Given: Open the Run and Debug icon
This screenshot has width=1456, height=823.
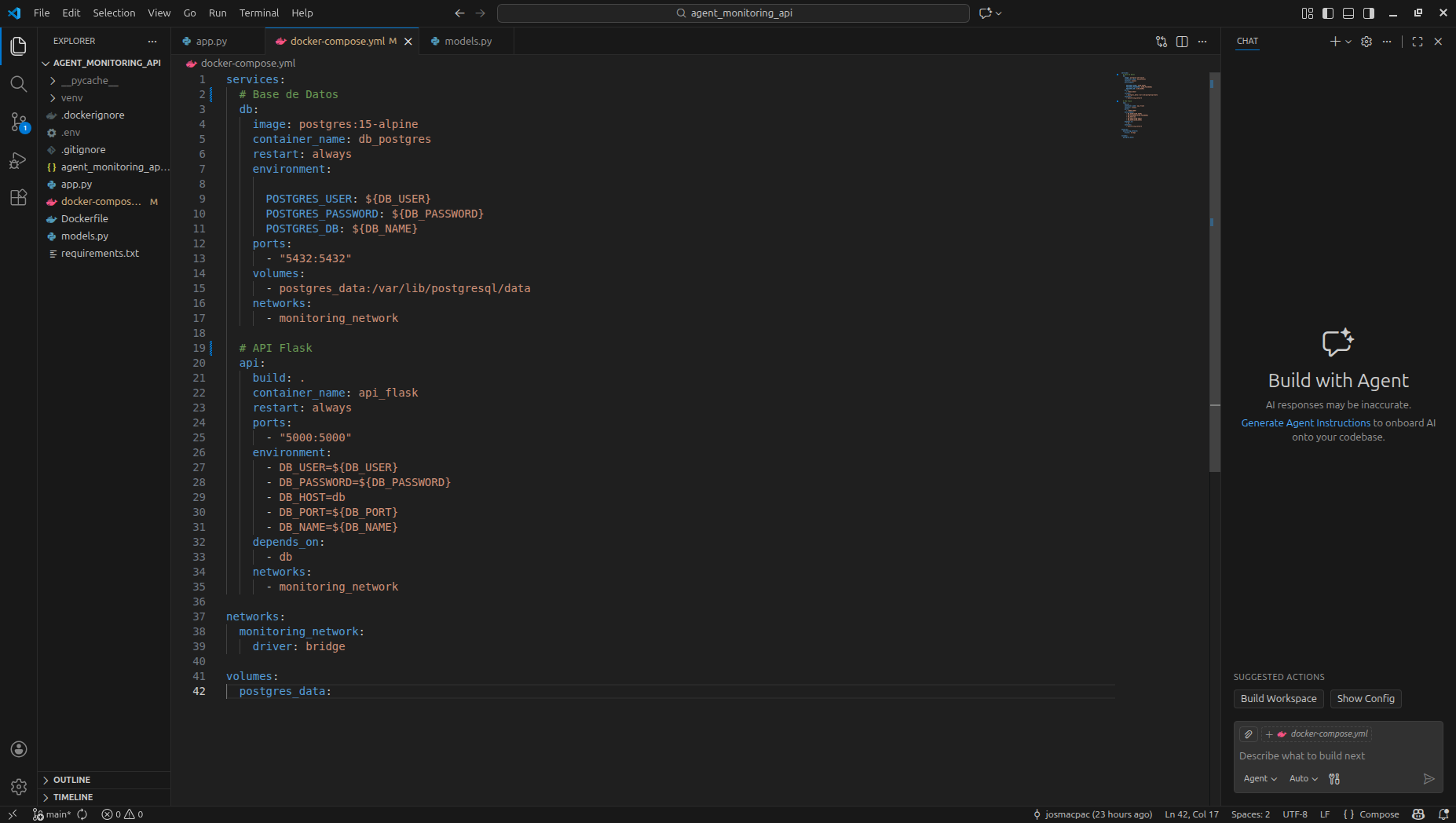Looking at the screenshot, I should pyautogui.click(x=19, y=160).
